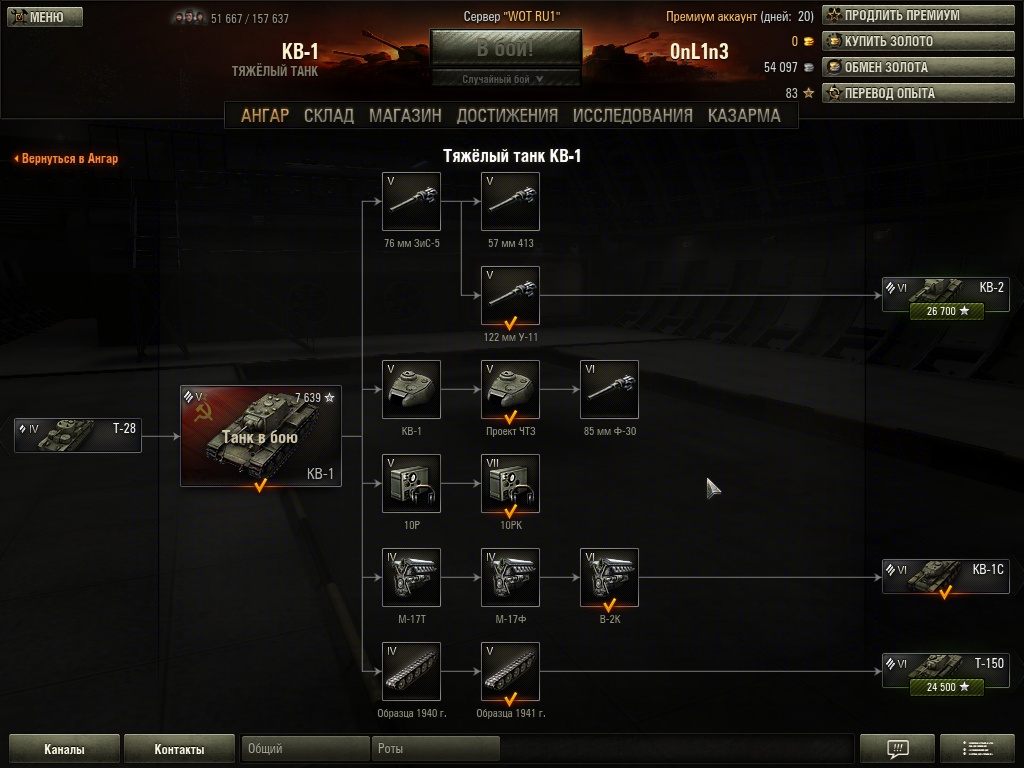Pick the М-17Ф engine module
The height and width of the screenshot is (768, 1024).
click(510, 577)
